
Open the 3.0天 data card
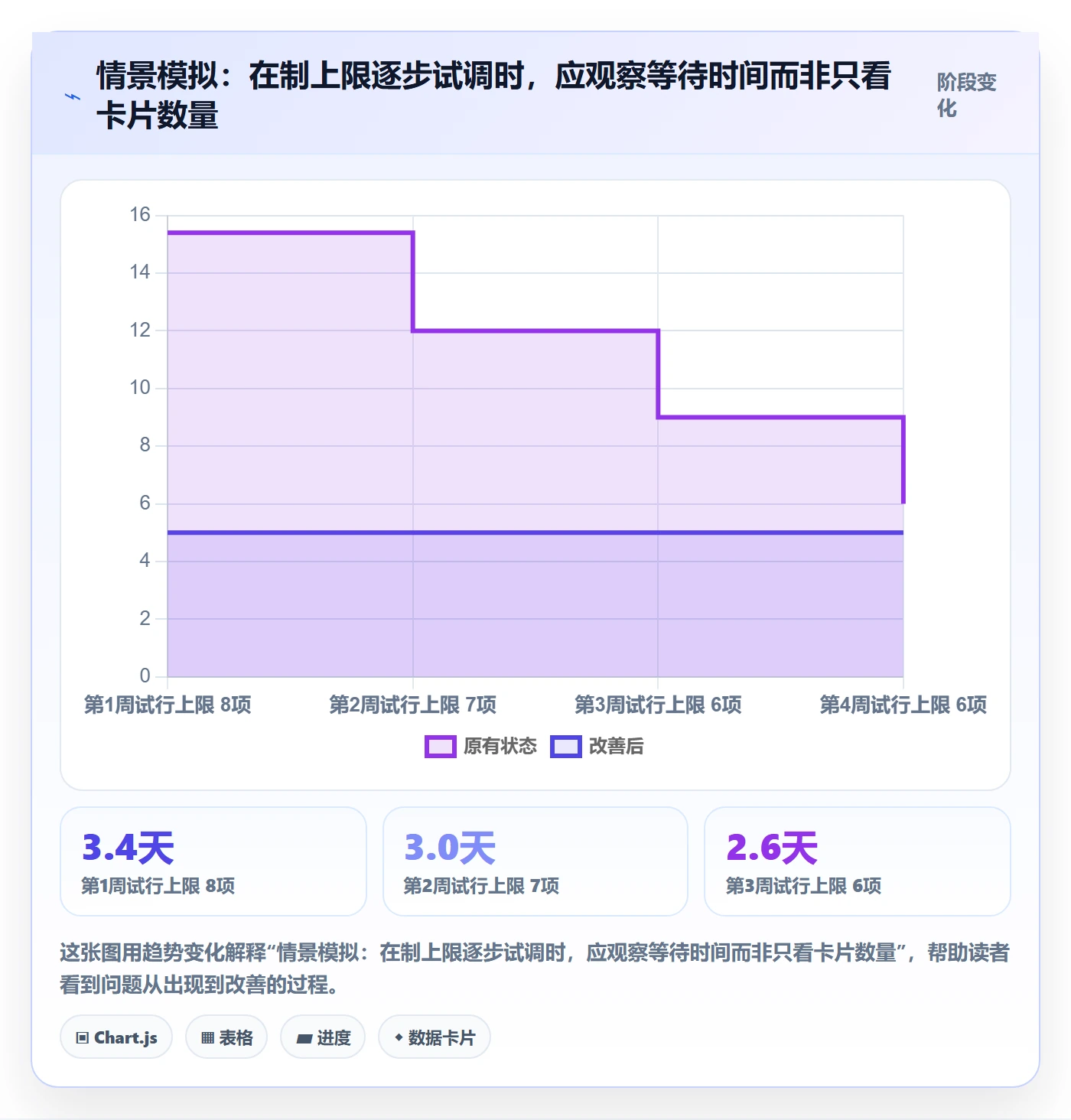coord(535,861)
